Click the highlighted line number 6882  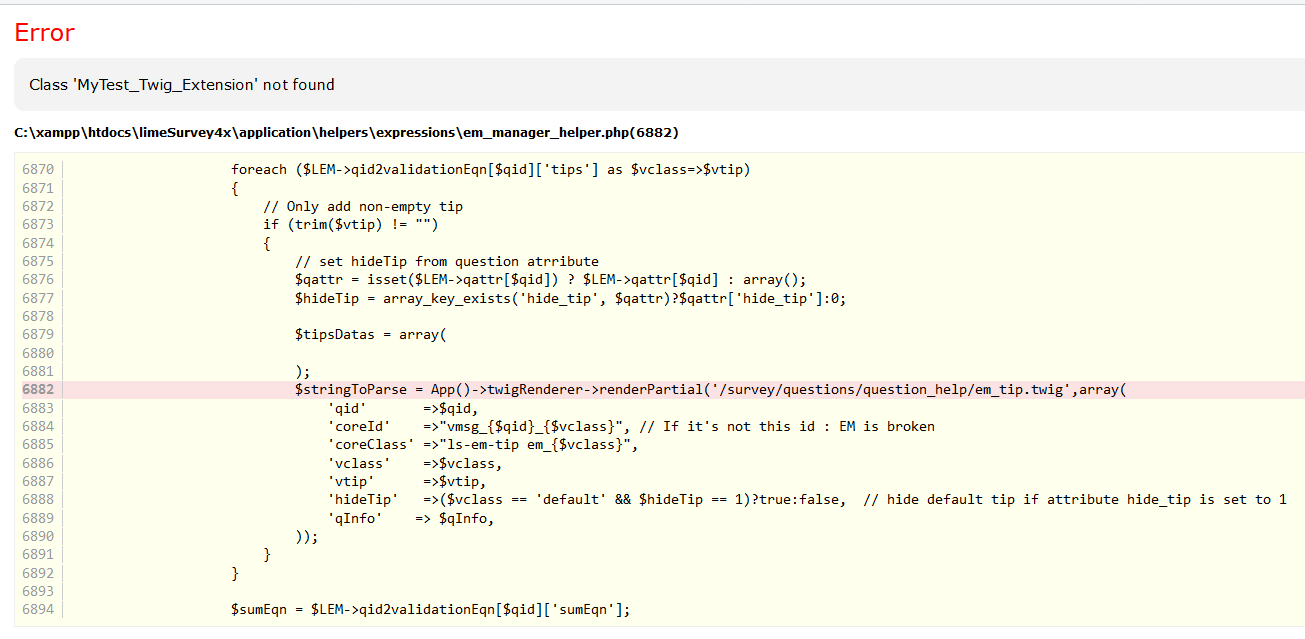click(38, 390)
